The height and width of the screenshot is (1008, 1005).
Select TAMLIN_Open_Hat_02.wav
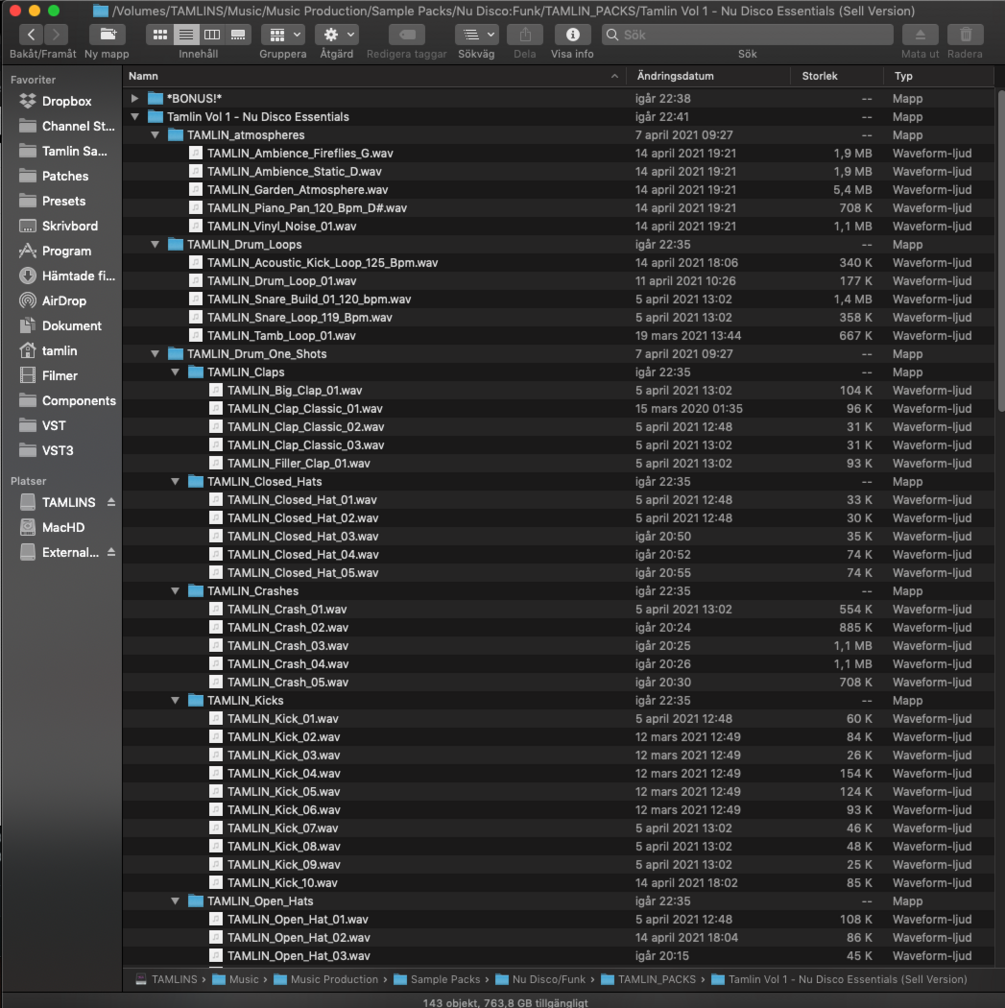click(x=558, y=937)
